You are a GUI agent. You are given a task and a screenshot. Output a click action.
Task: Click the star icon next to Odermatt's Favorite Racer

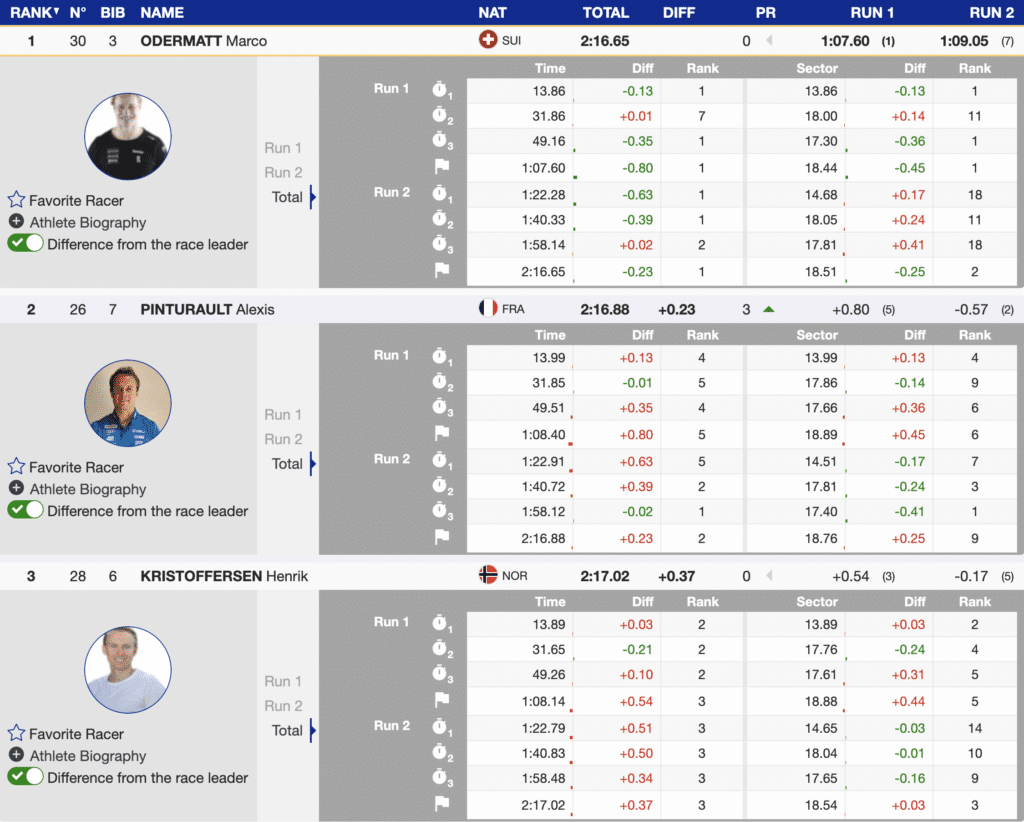[16, 200]
